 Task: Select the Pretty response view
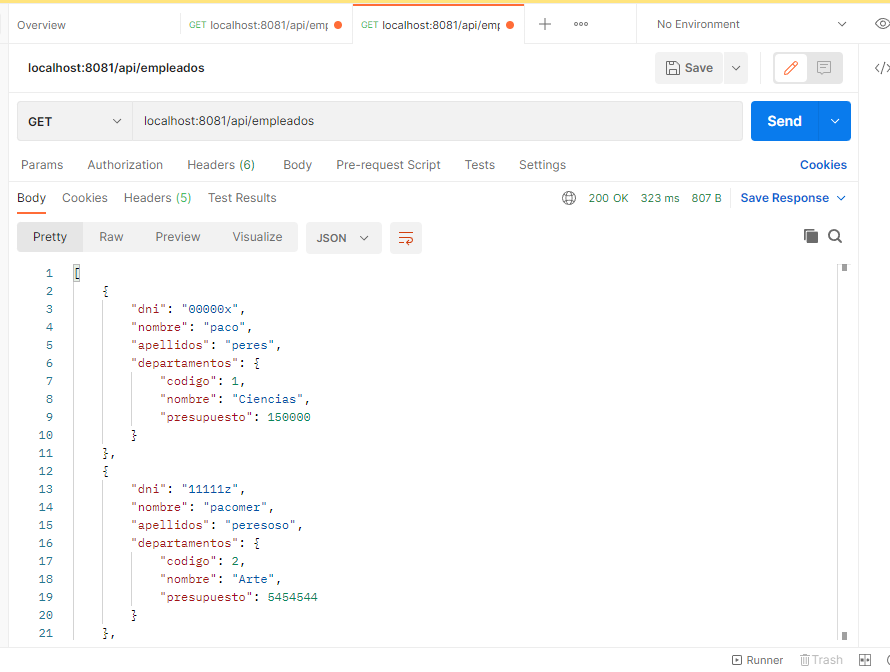click(x=49, y=237)
